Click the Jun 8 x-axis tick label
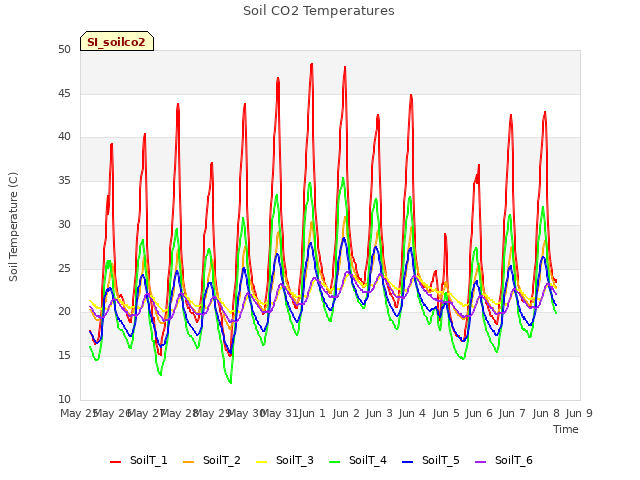This screenshot has height=480, width=640. pos(546,413)
